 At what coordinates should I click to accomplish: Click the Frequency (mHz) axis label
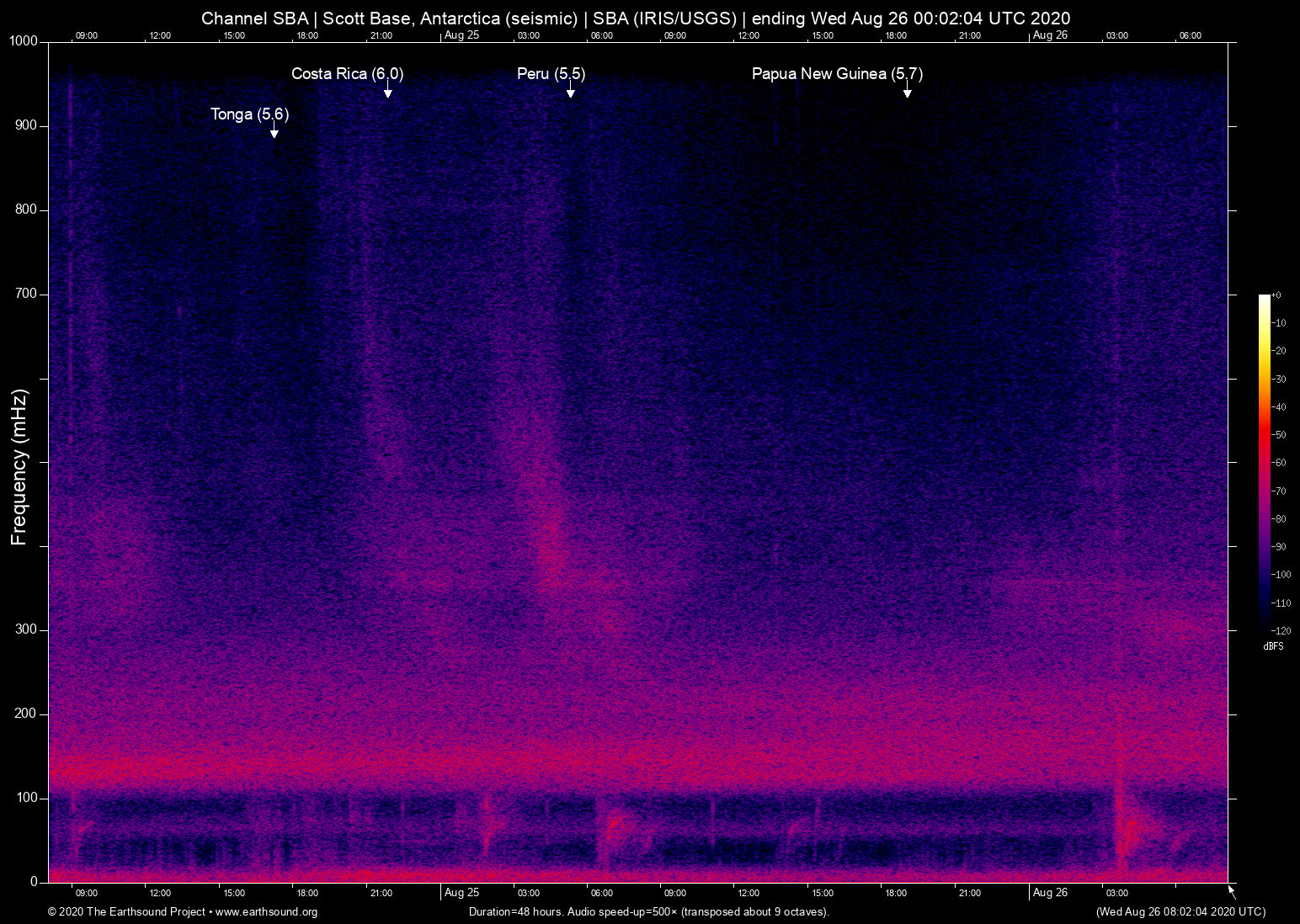point(19,467)
